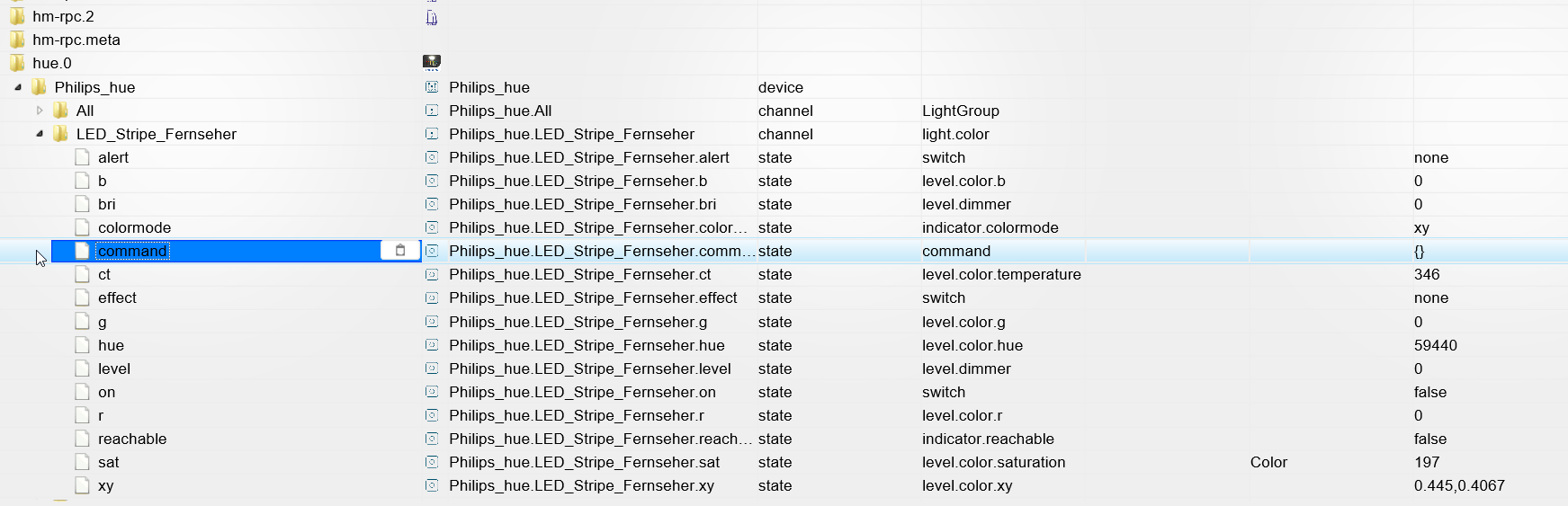Click the xy value of colormode state
Image resolution: width=1568 pixels, height=506 pixels.
click(x=1422, y=227)
